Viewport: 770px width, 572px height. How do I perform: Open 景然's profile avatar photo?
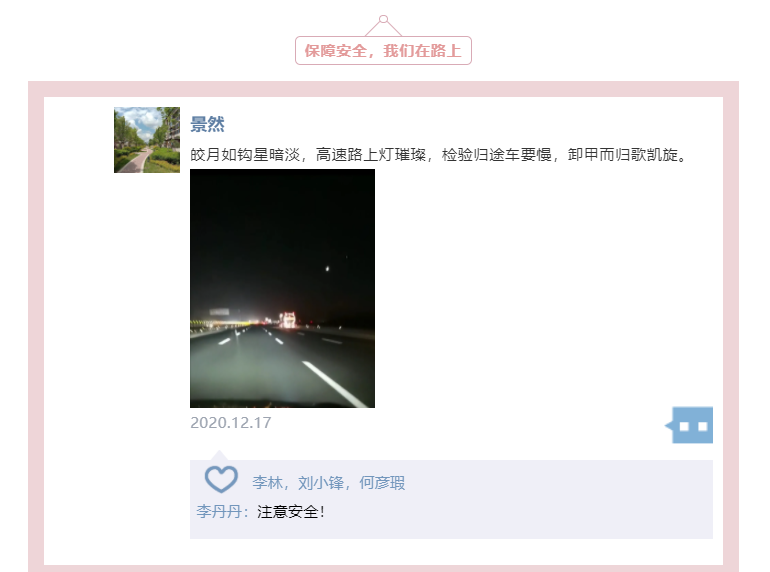point(147,140)
